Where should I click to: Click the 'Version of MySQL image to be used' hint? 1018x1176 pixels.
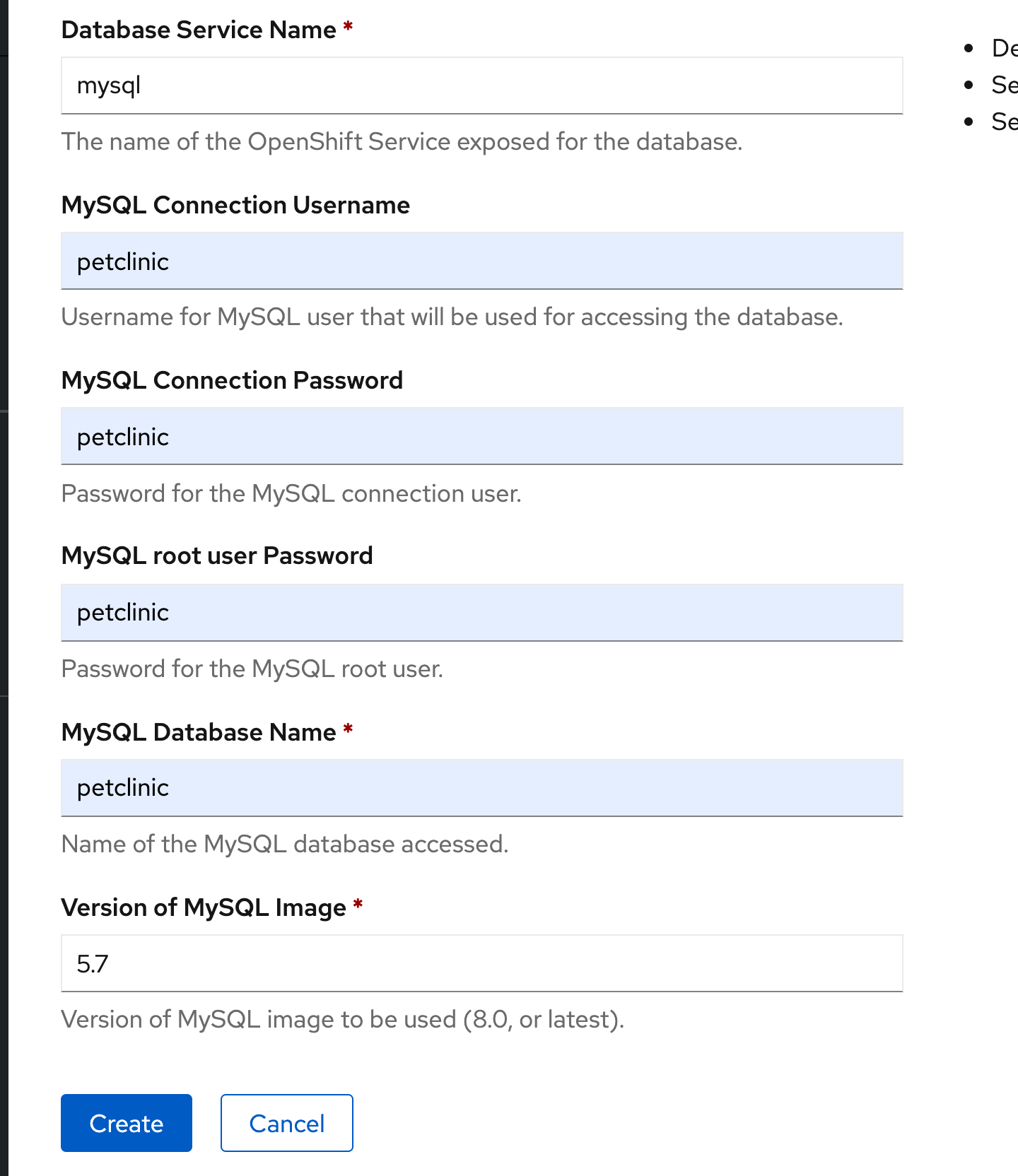point(343,1019)
